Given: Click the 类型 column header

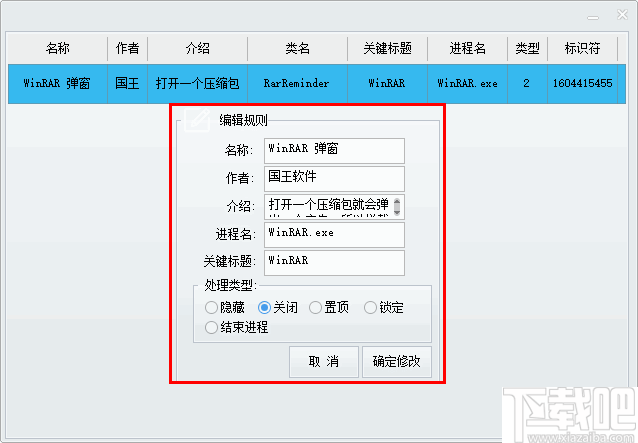Looking at the screenshot, I should (527, 49).
